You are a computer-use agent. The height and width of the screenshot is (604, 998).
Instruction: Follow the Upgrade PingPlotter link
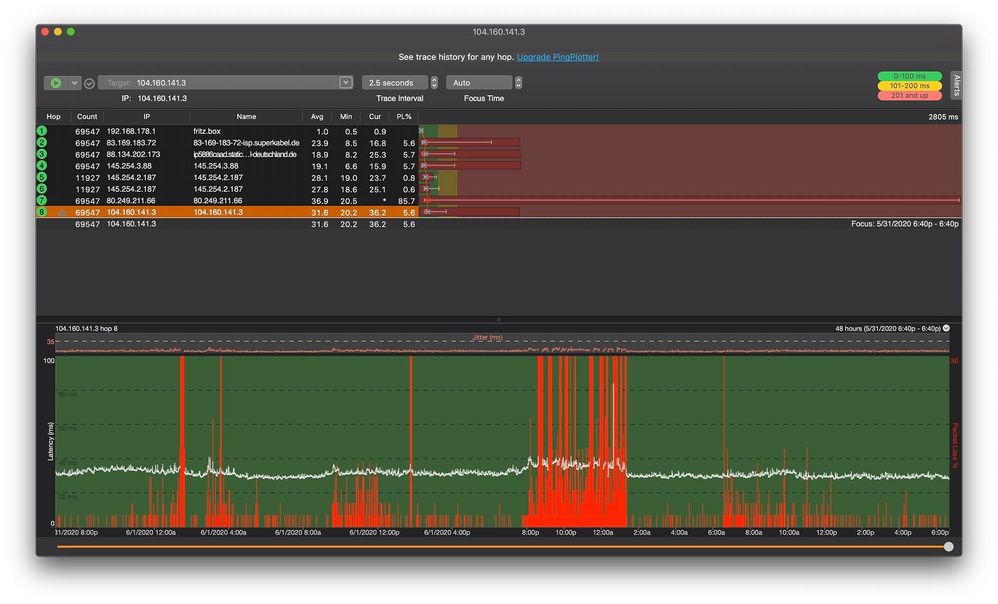click(x=557, y=57)
